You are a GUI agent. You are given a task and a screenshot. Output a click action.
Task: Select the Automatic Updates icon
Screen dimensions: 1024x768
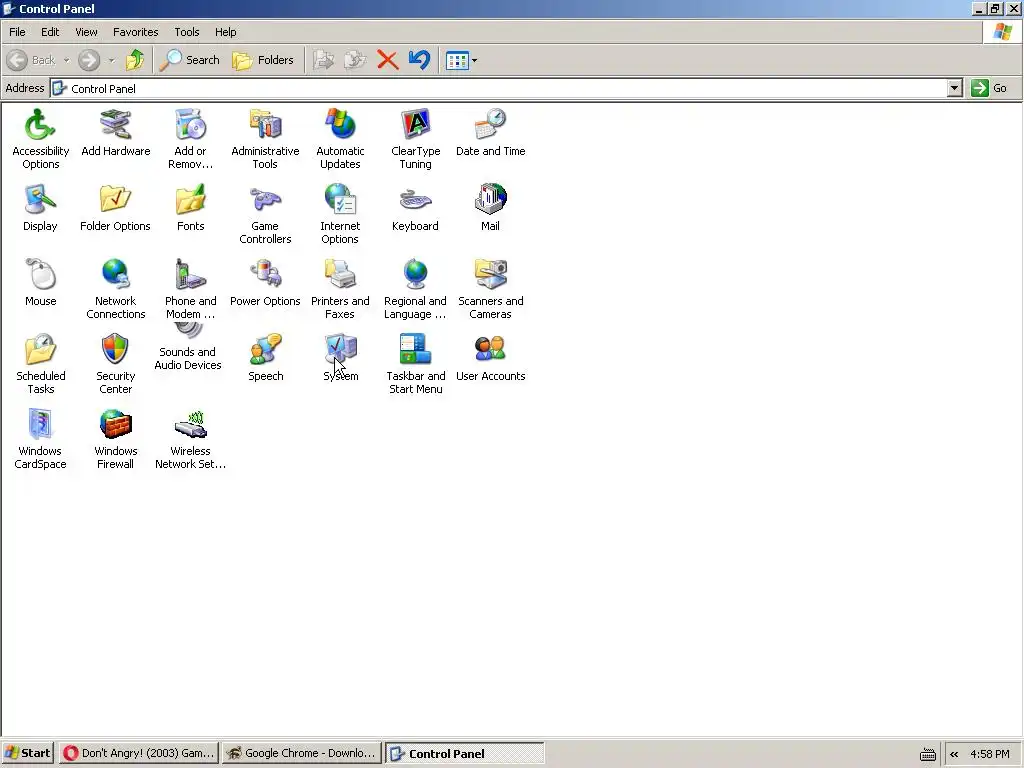(340, 124)
